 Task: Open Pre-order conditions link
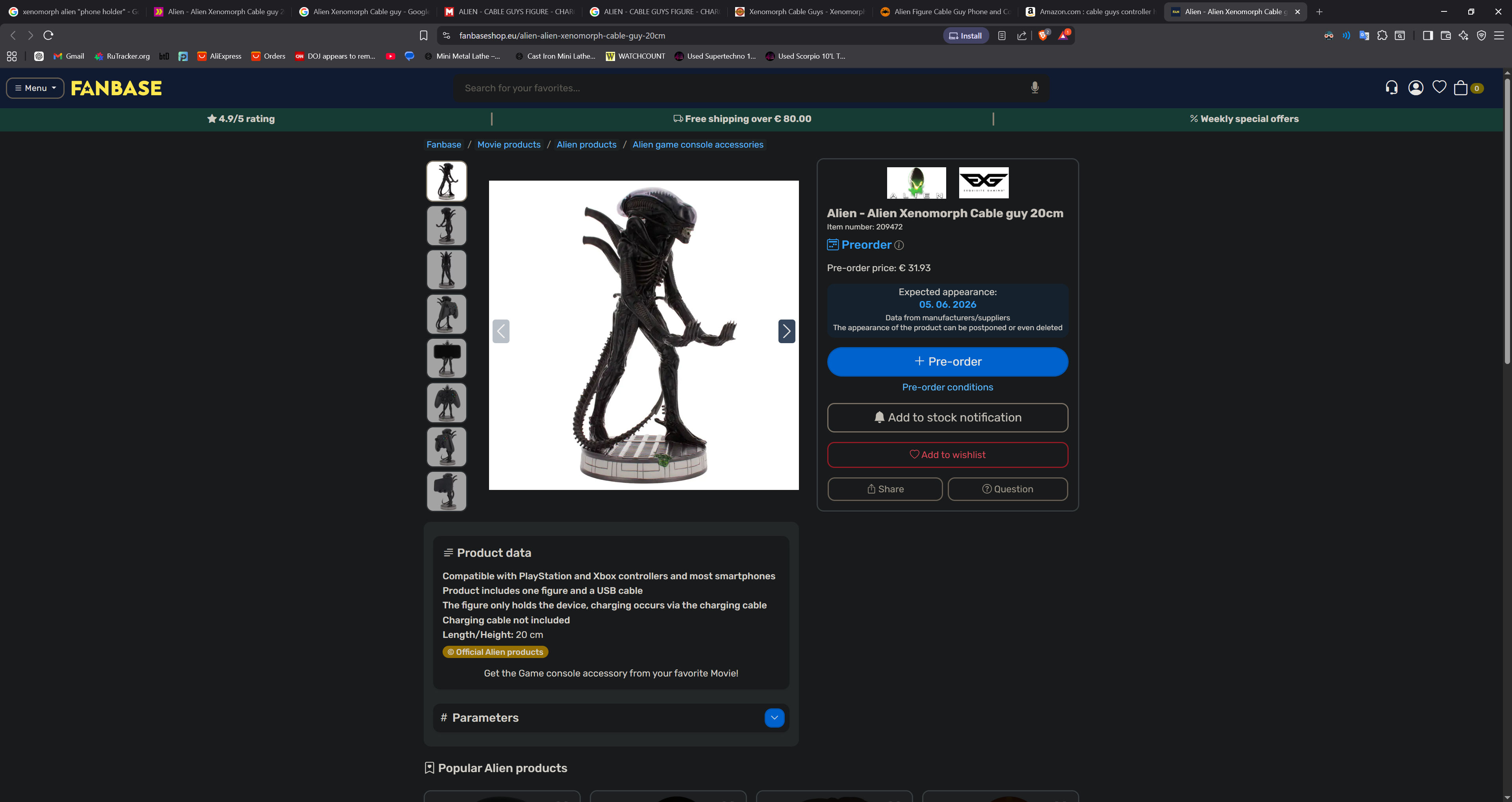click(x=947, y=387)
